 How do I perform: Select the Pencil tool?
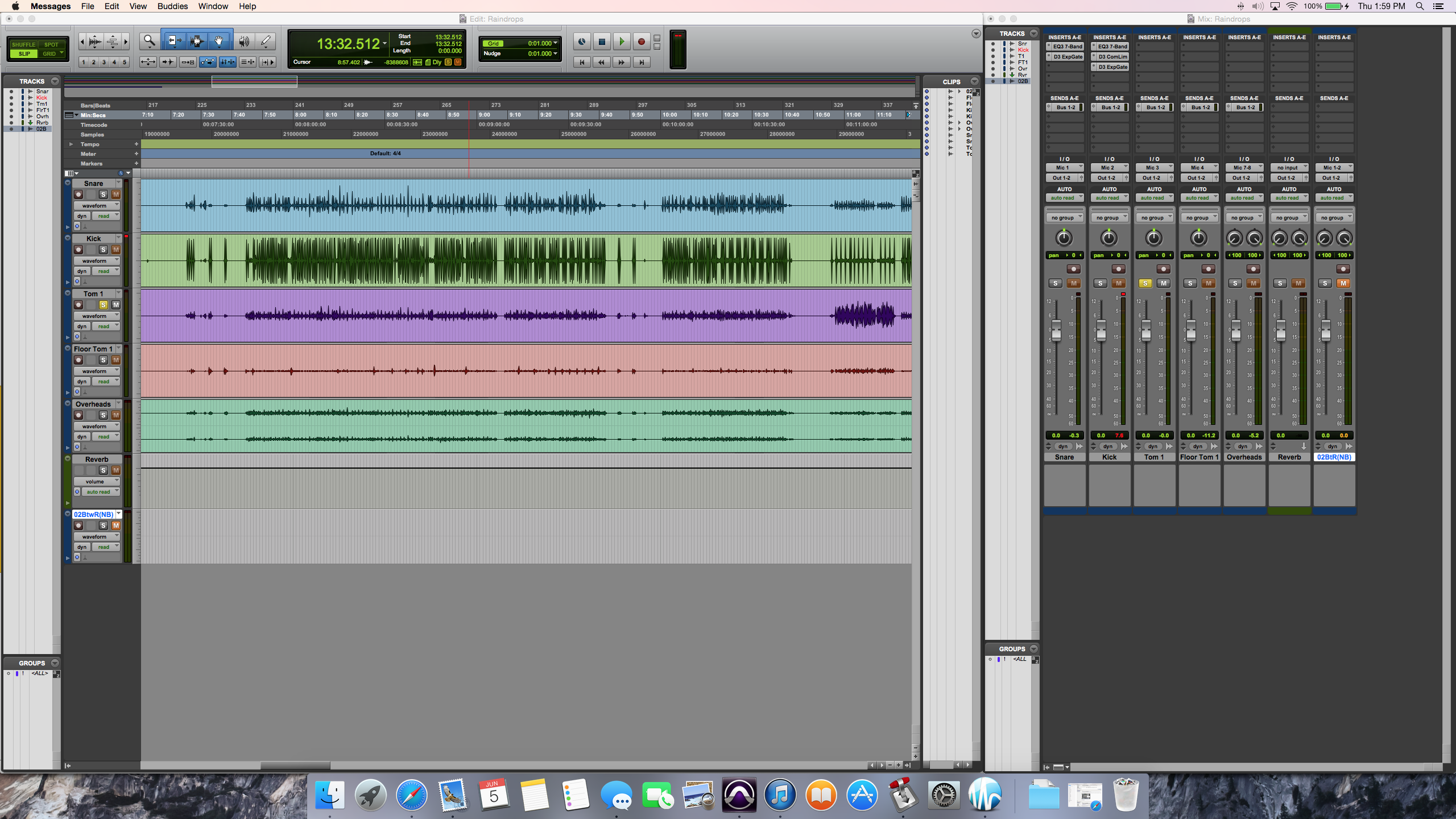click(266, 41)
